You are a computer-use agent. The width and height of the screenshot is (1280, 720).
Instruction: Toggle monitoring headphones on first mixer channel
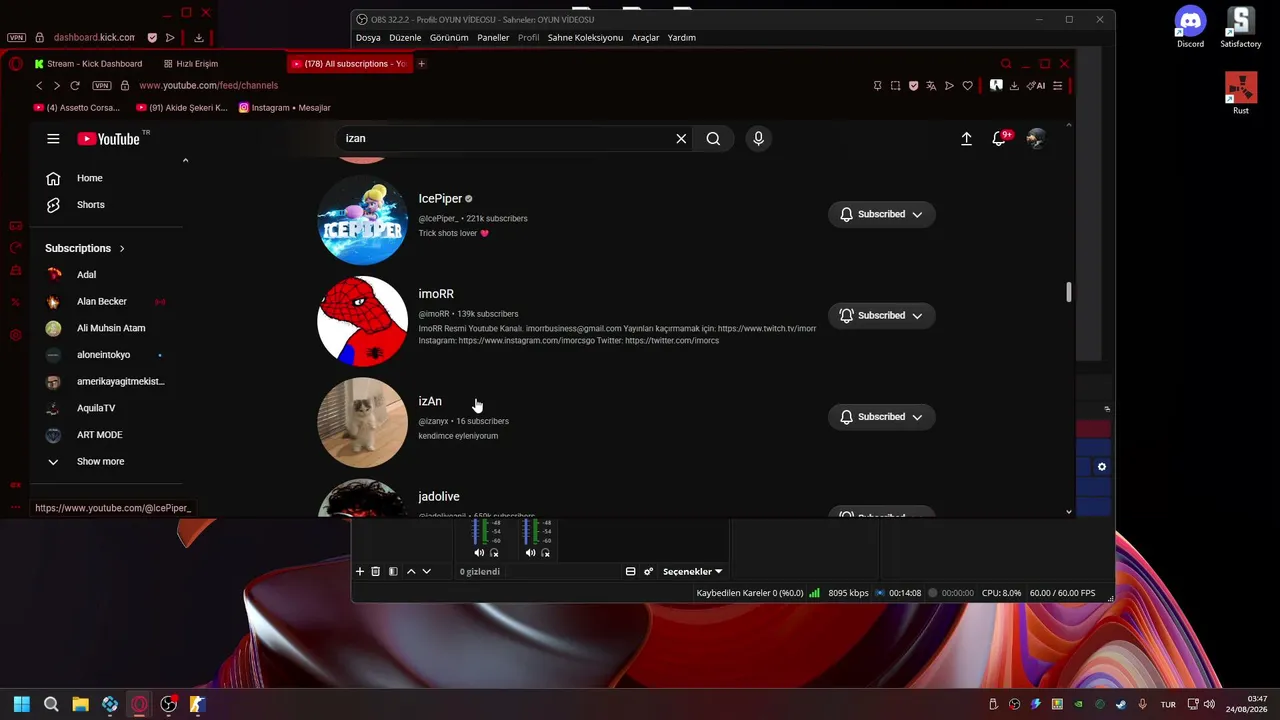point(494,553)
